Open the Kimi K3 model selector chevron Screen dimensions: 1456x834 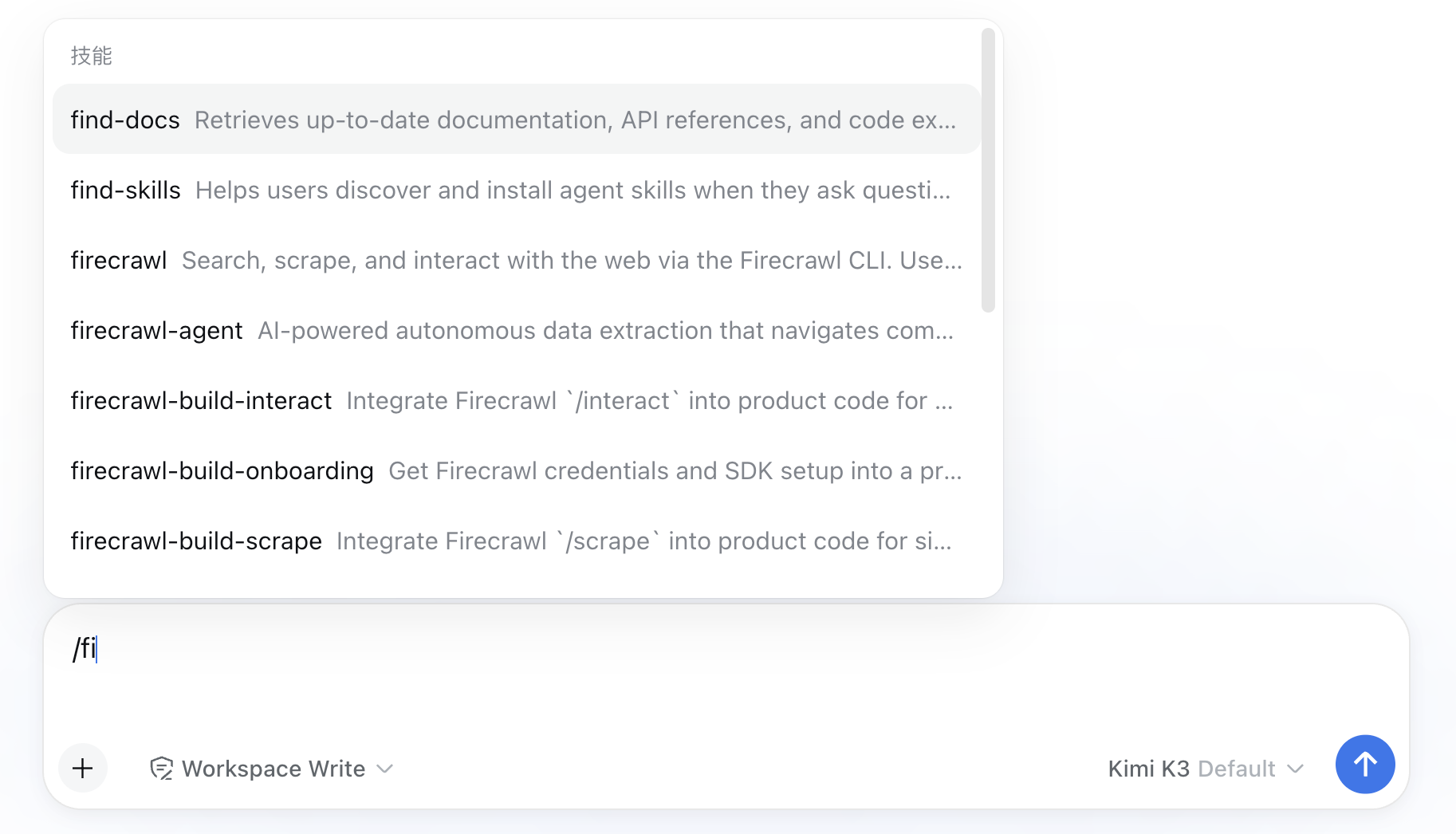click(x=1296, y=769)
